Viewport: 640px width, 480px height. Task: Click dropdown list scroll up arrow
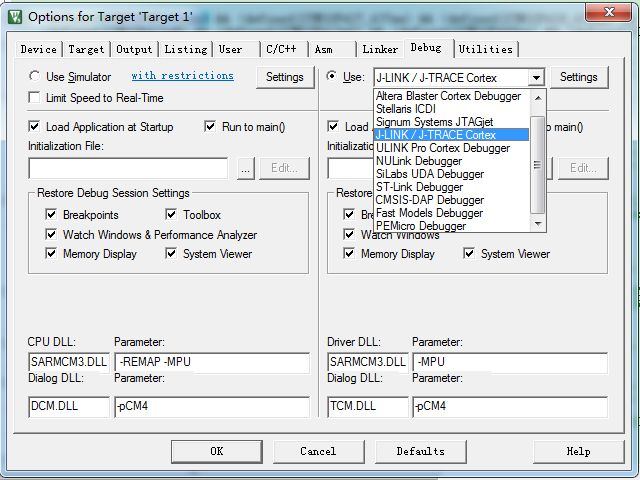click(x=538, y=98)
